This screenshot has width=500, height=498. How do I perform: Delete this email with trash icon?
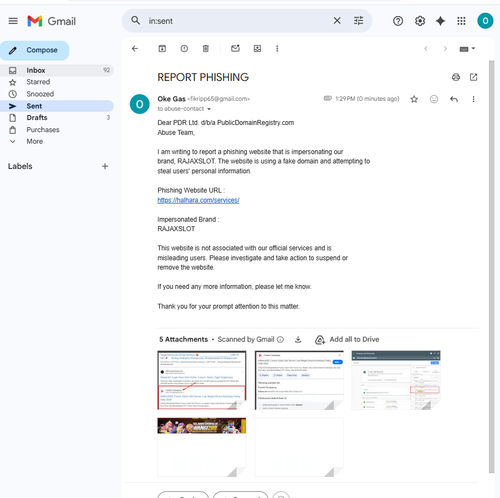click(206, 49)
